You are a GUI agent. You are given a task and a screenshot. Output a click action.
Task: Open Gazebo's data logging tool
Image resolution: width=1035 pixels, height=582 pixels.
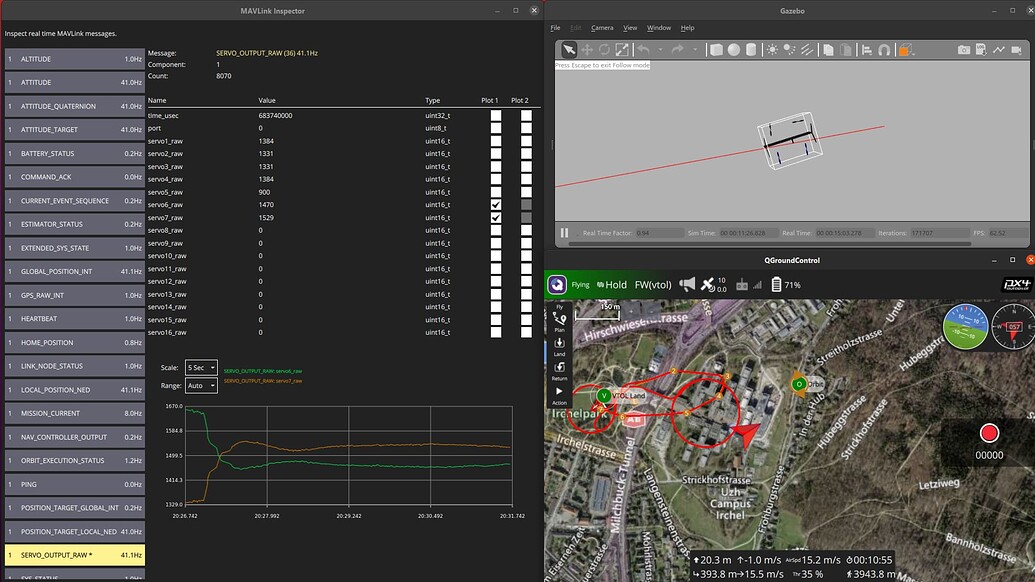coord(981,49)
